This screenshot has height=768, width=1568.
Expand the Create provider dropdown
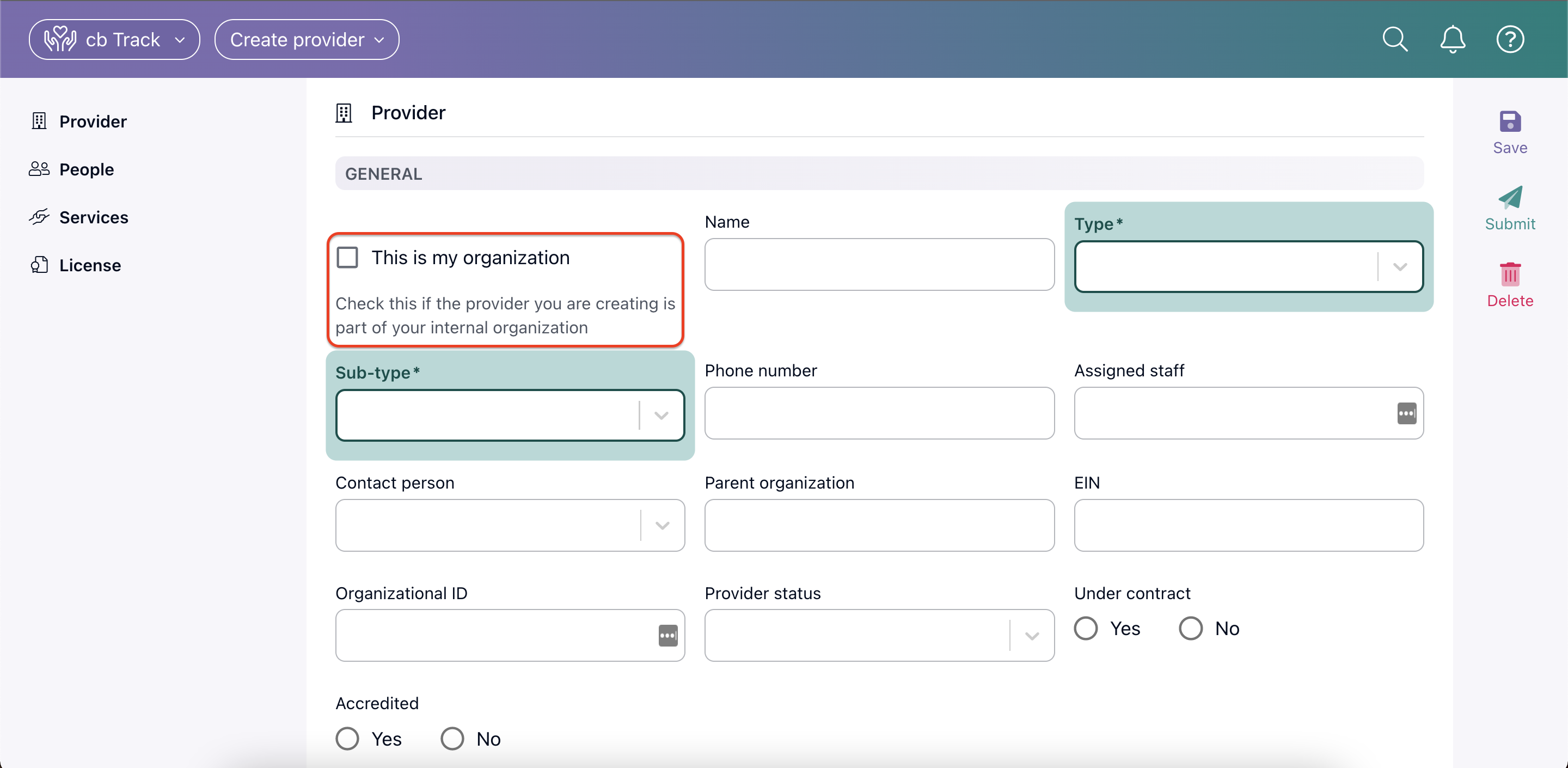tap(307, 40)
